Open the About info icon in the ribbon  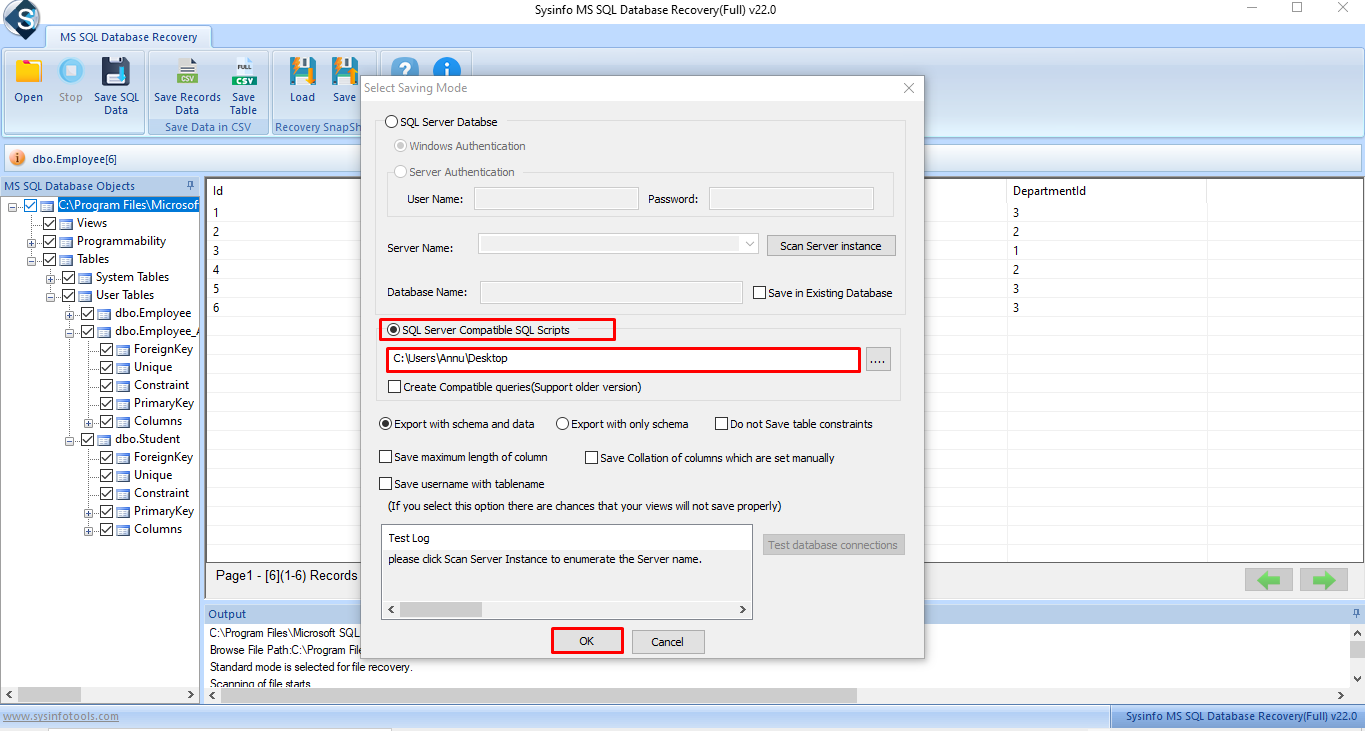click(x=446, y=68)
